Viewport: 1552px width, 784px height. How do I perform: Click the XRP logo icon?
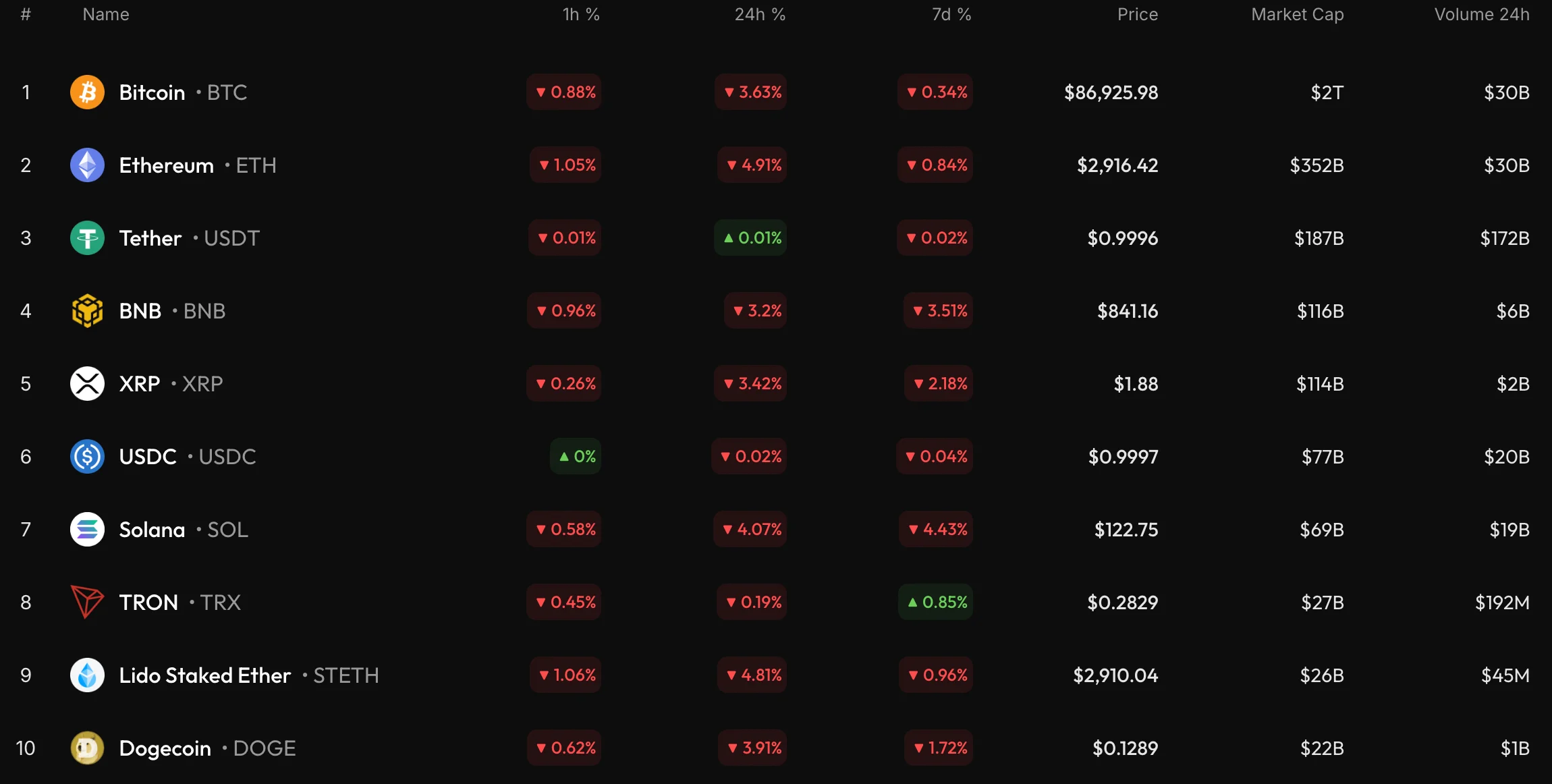(x=87, y=384)
